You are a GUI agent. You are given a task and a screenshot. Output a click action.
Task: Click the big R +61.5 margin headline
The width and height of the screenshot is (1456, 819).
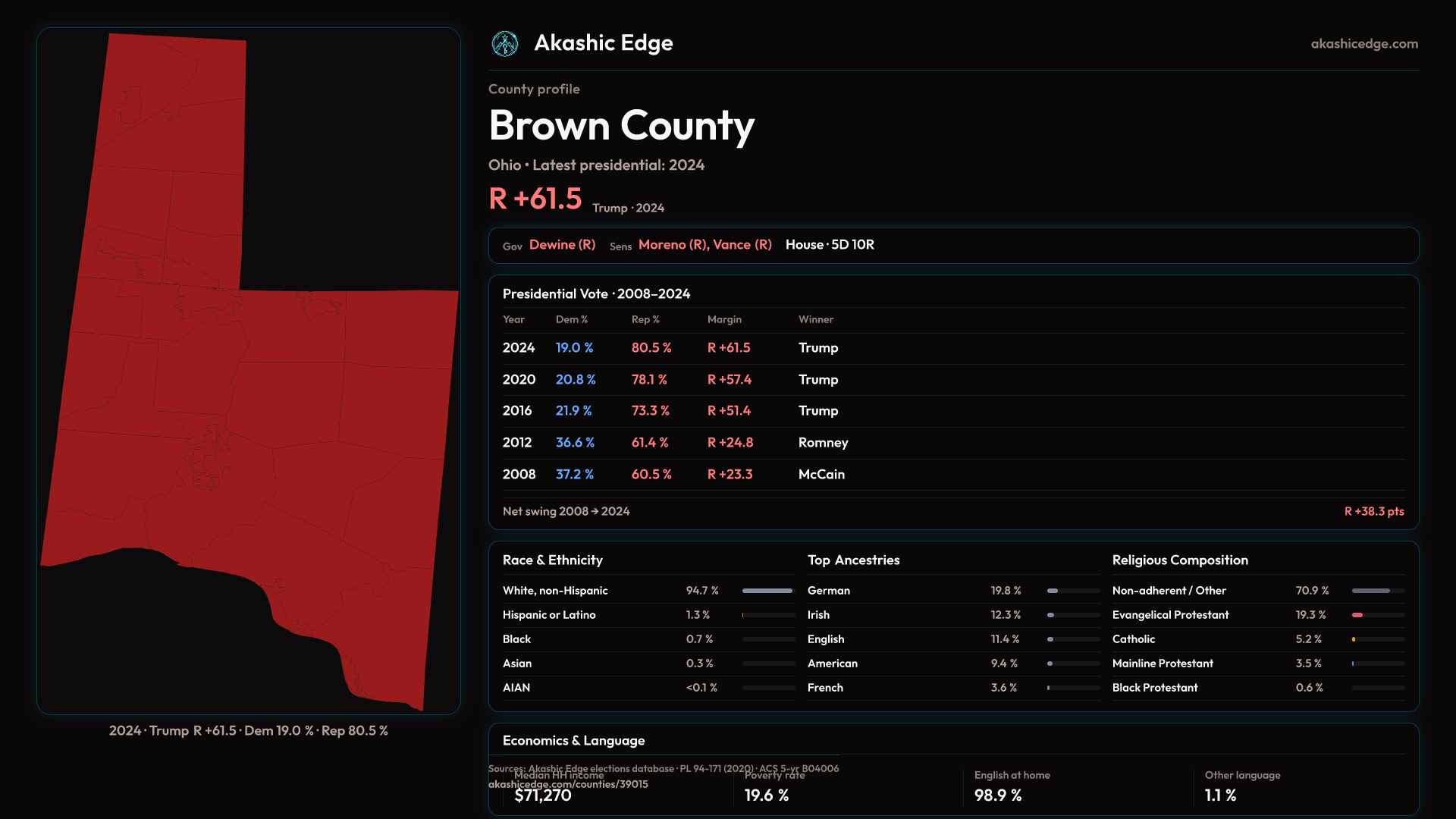(535, 199)
